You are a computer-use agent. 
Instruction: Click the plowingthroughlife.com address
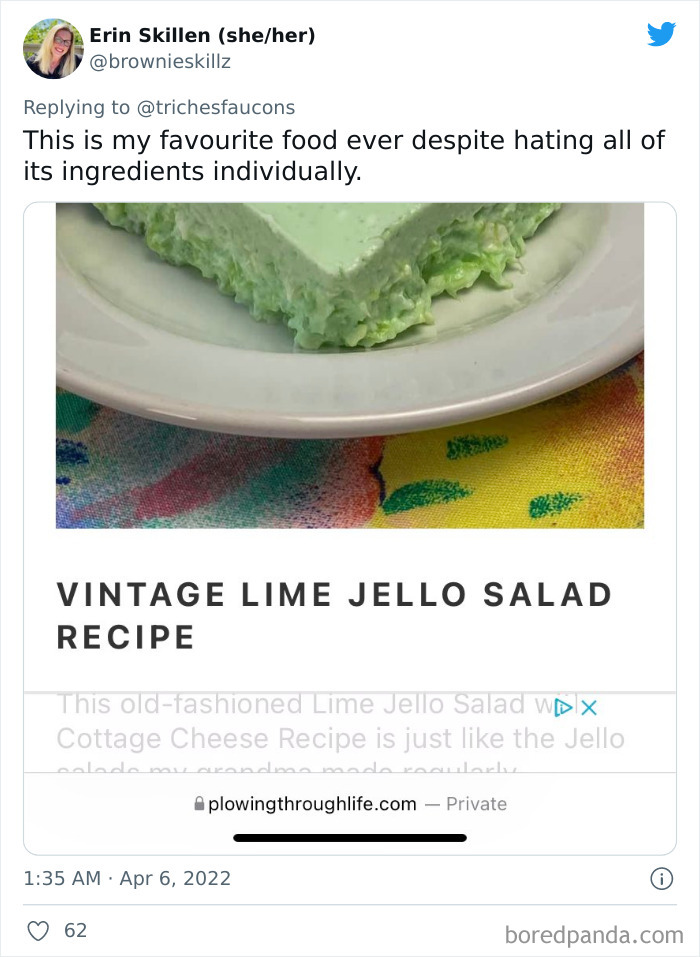(312, 804)
